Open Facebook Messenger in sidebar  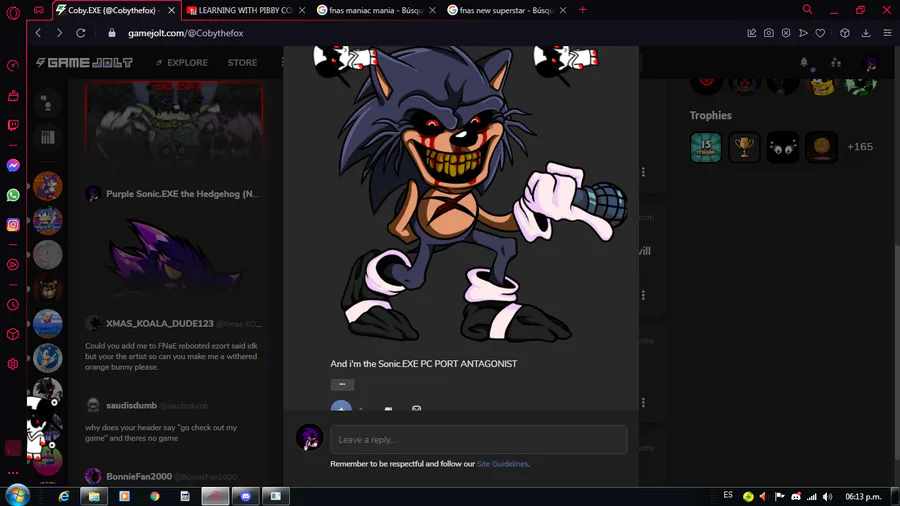click(13, 165)
